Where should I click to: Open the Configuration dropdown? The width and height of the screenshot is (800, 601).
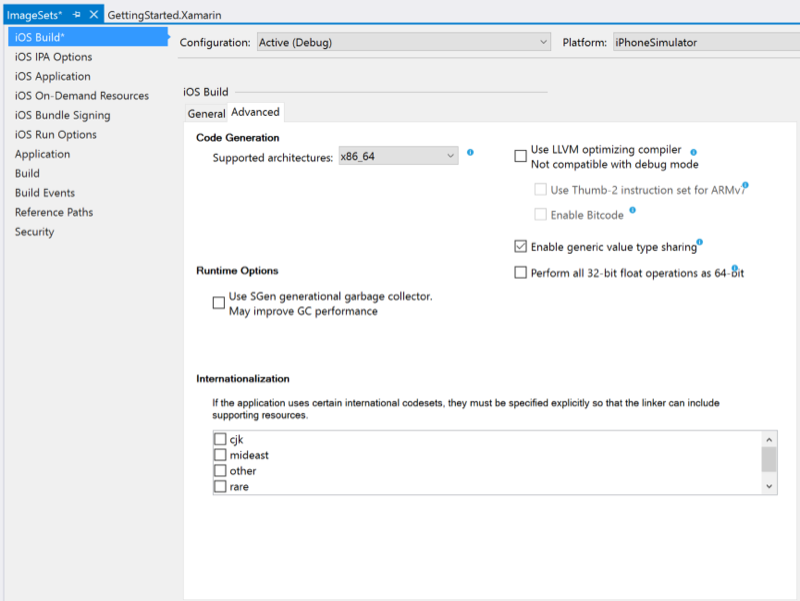click(x=545, y=42)
